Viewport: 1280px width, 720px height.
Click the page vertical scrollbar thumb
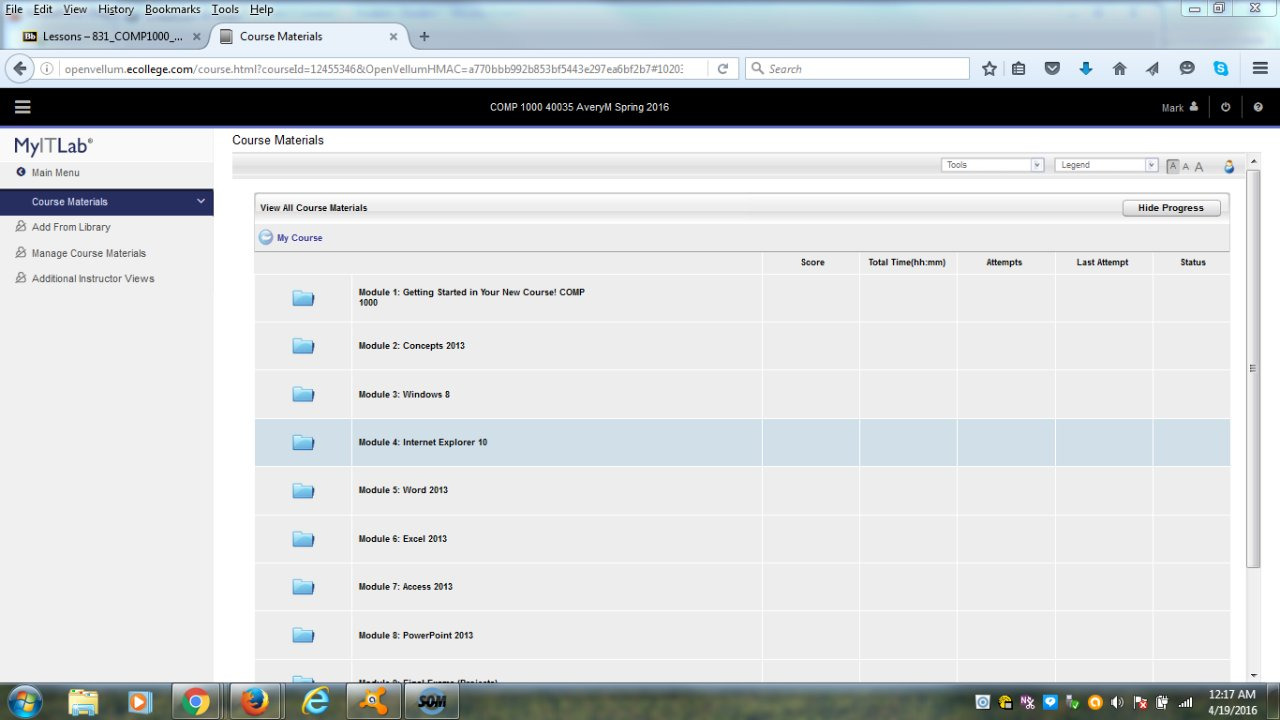coord(1253,369)
